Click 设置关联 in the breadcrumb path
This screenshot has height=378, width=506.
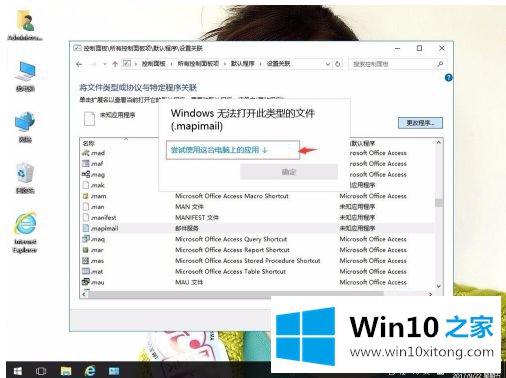(278, 64)
